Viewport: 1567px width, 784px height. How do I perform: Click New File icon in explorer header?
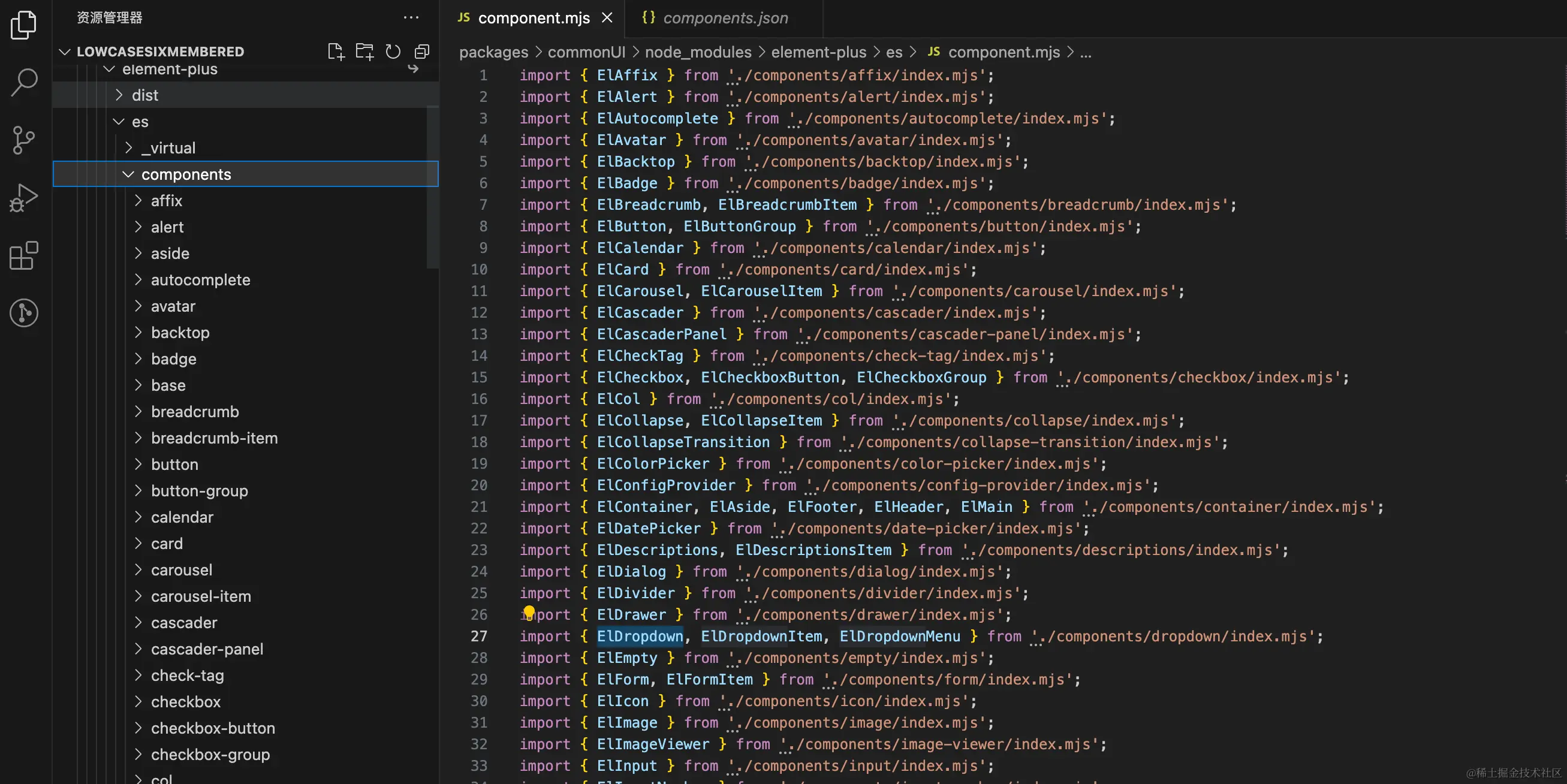point(336,52)
